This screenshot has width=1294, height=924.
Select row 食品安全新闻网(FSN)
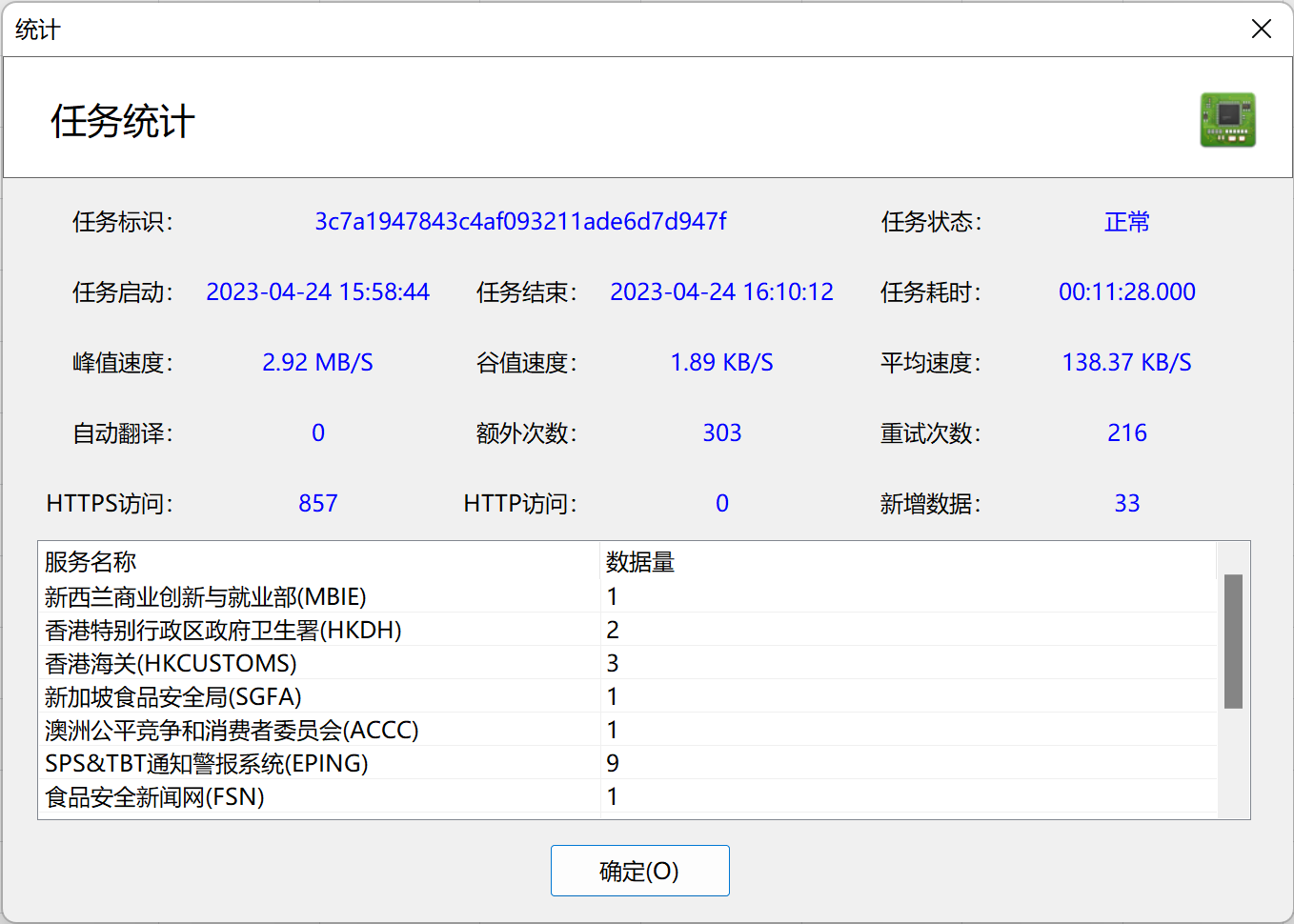point(628,796)
